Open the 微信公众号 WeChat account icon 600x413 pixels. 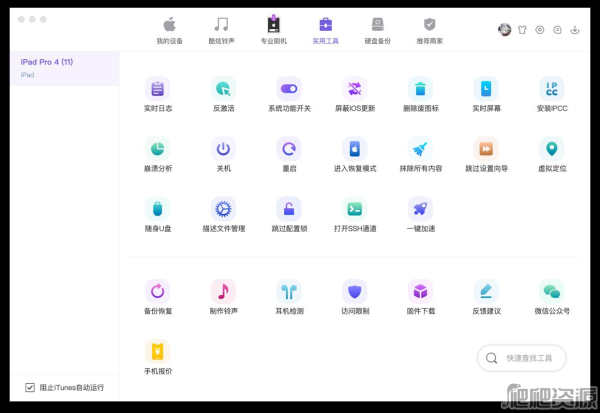552,292
